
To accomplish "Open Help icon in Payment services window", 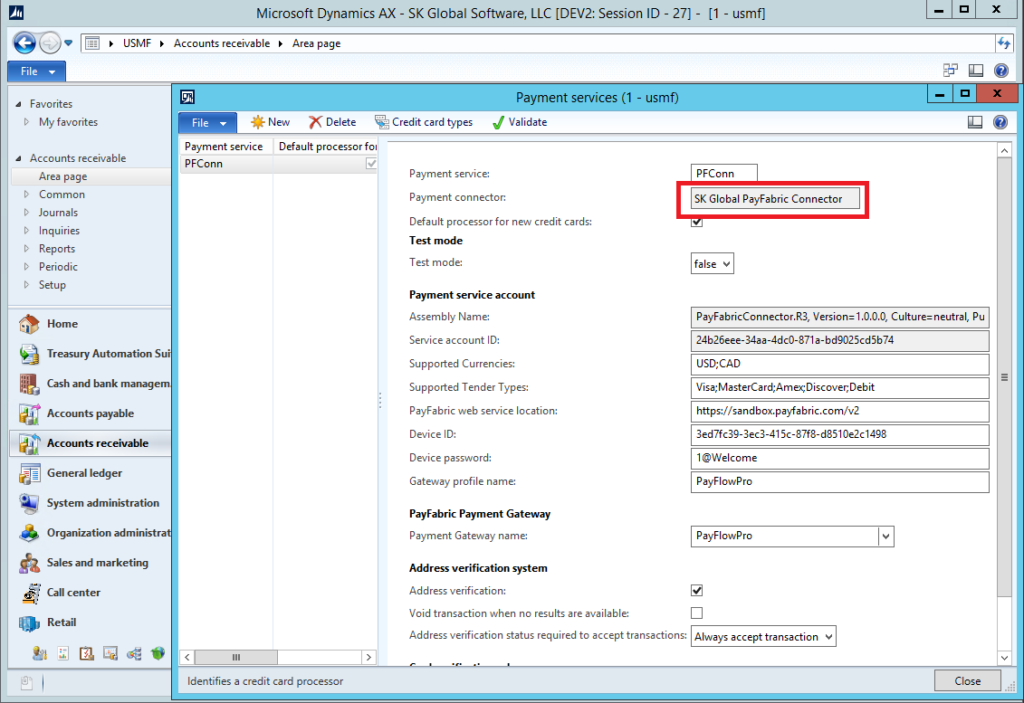I will tap(1000, 122).
